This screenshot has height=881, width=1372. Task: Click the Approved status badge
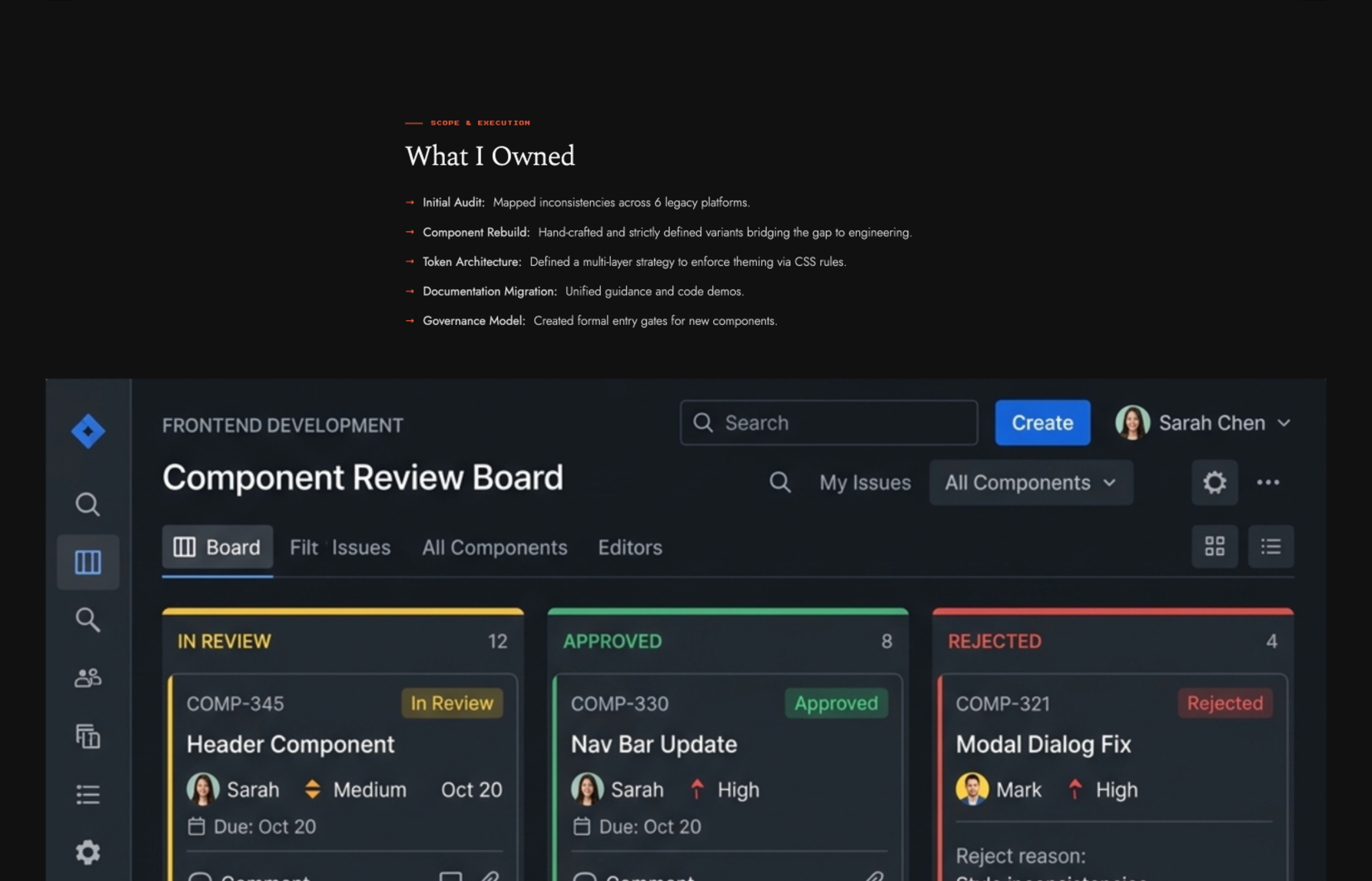(836, 703)
